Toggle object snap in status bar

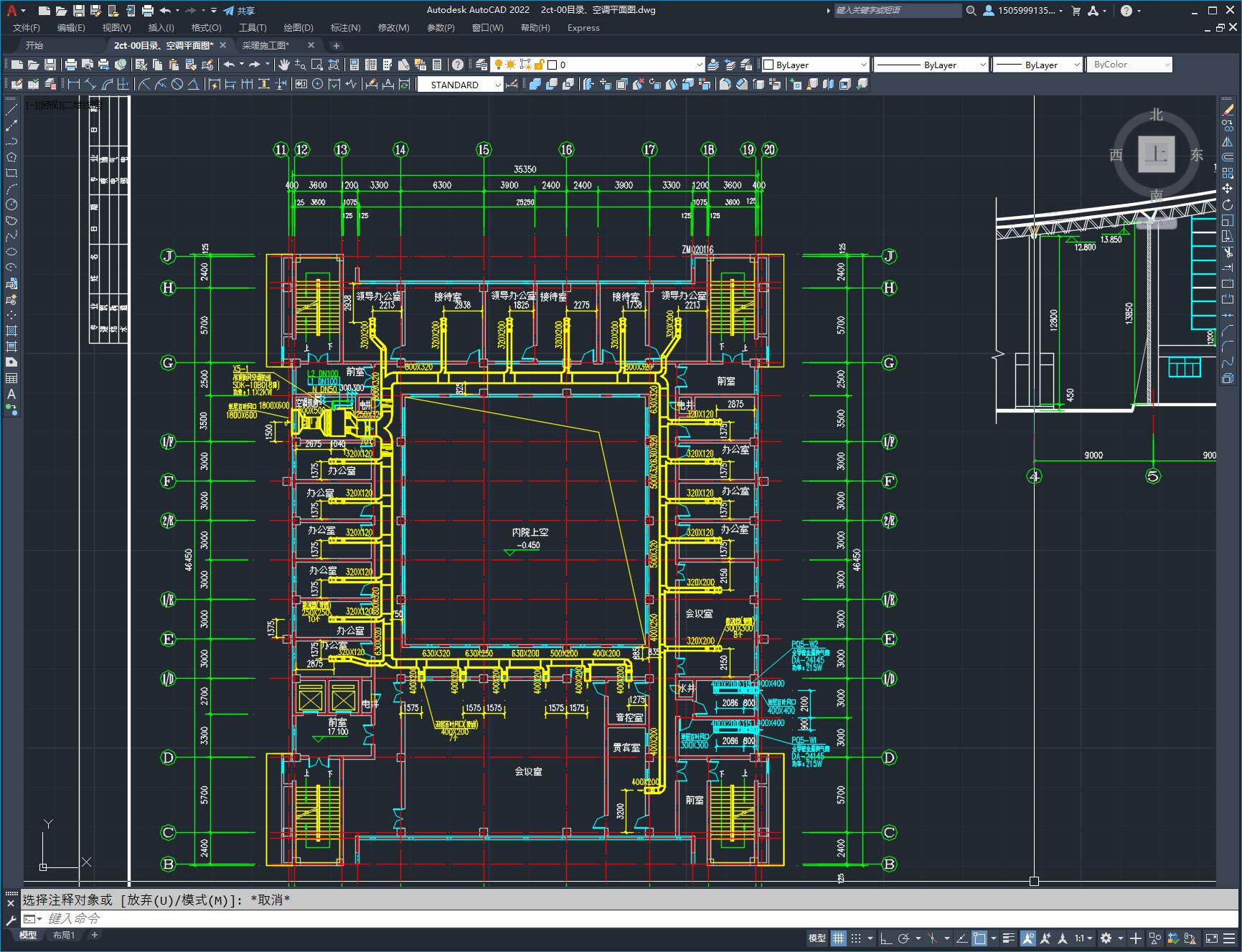pyautogui.click(x=979, y=938)
